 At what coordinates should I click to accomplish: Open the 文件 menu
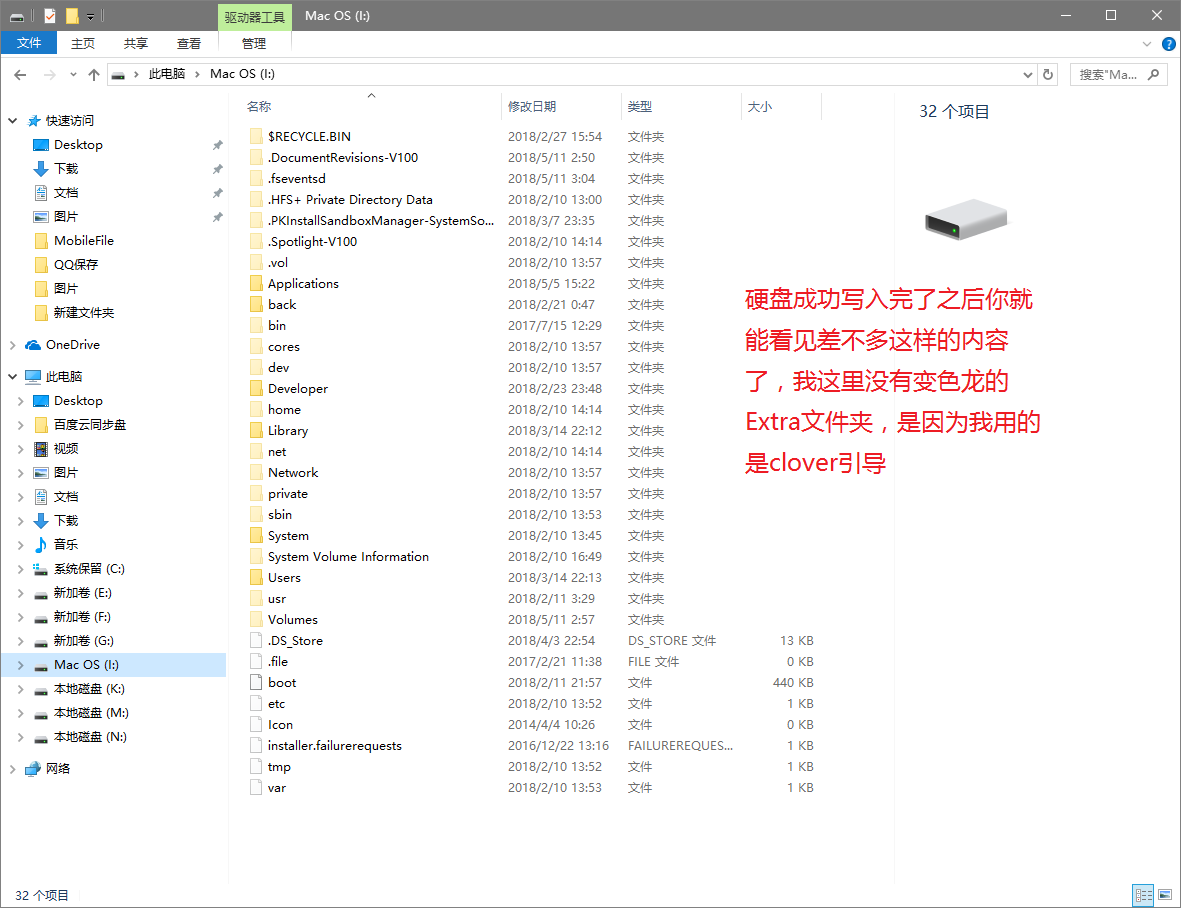click(29, 43)
